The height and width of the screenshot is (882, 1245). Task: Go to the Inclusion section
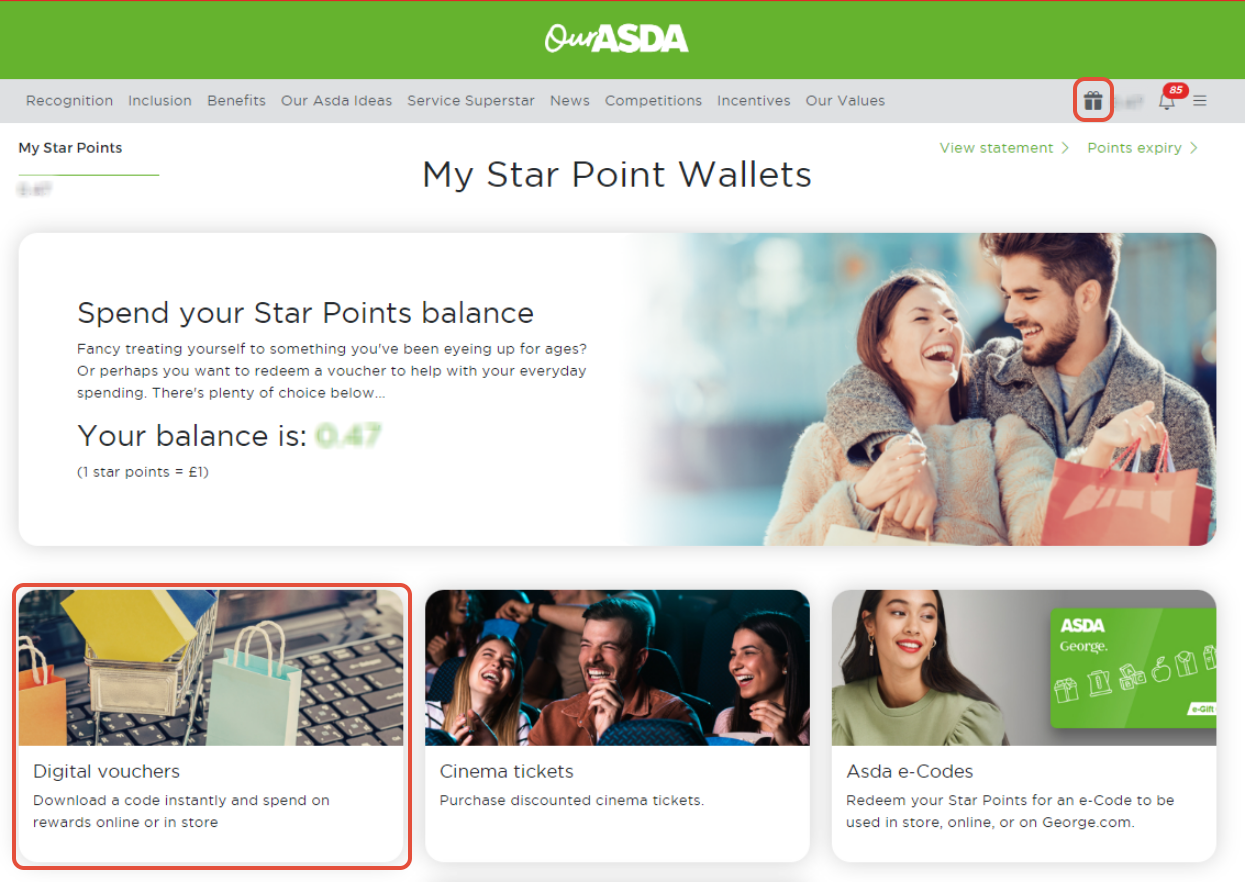(160, 101)
